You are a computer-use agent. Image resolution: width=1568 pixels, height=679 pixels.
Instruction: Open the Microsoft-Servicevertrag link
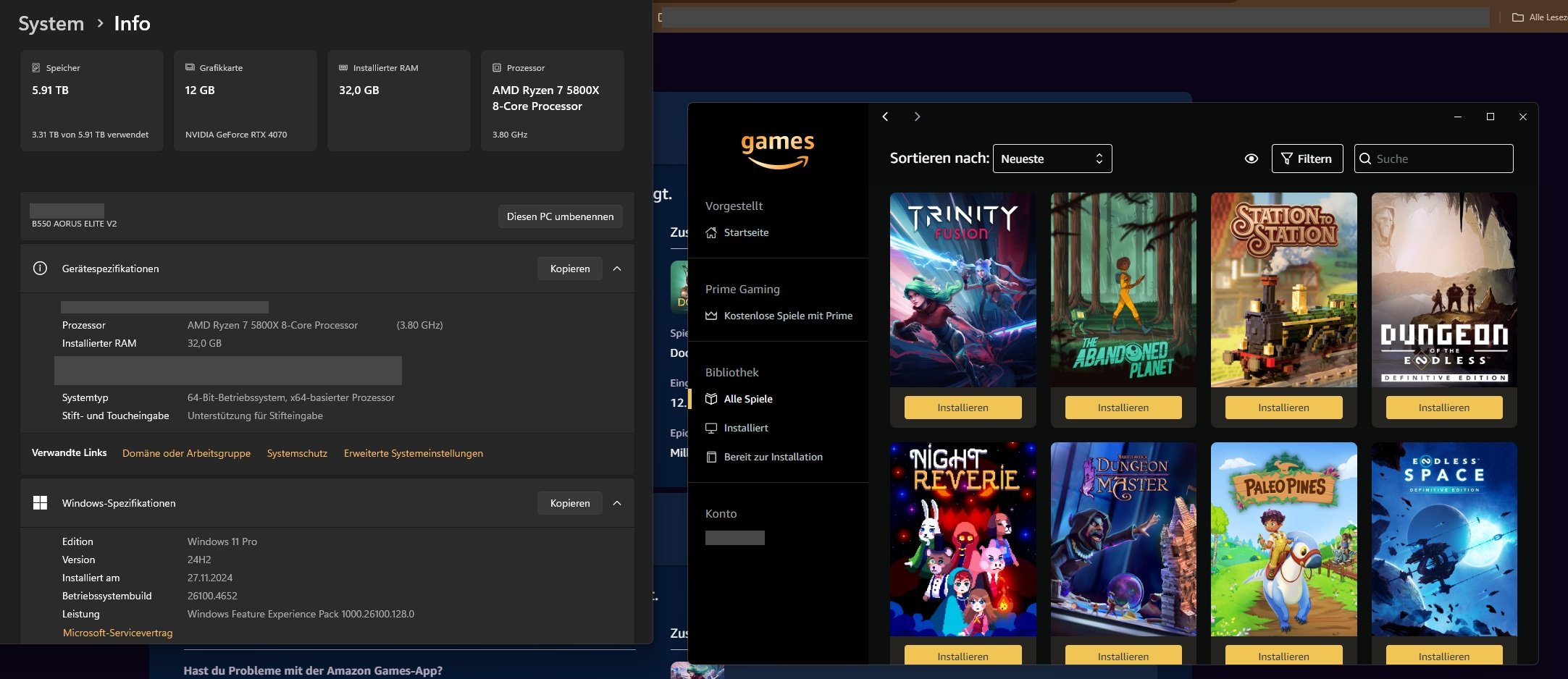[117, 633]
